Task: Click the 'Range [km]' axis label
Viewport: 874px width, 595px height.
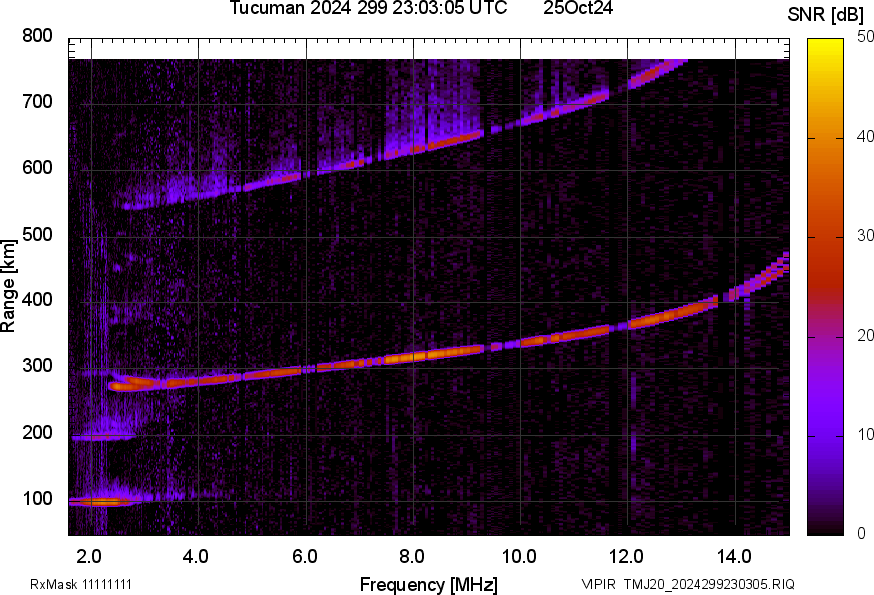Action: [8, 286]
